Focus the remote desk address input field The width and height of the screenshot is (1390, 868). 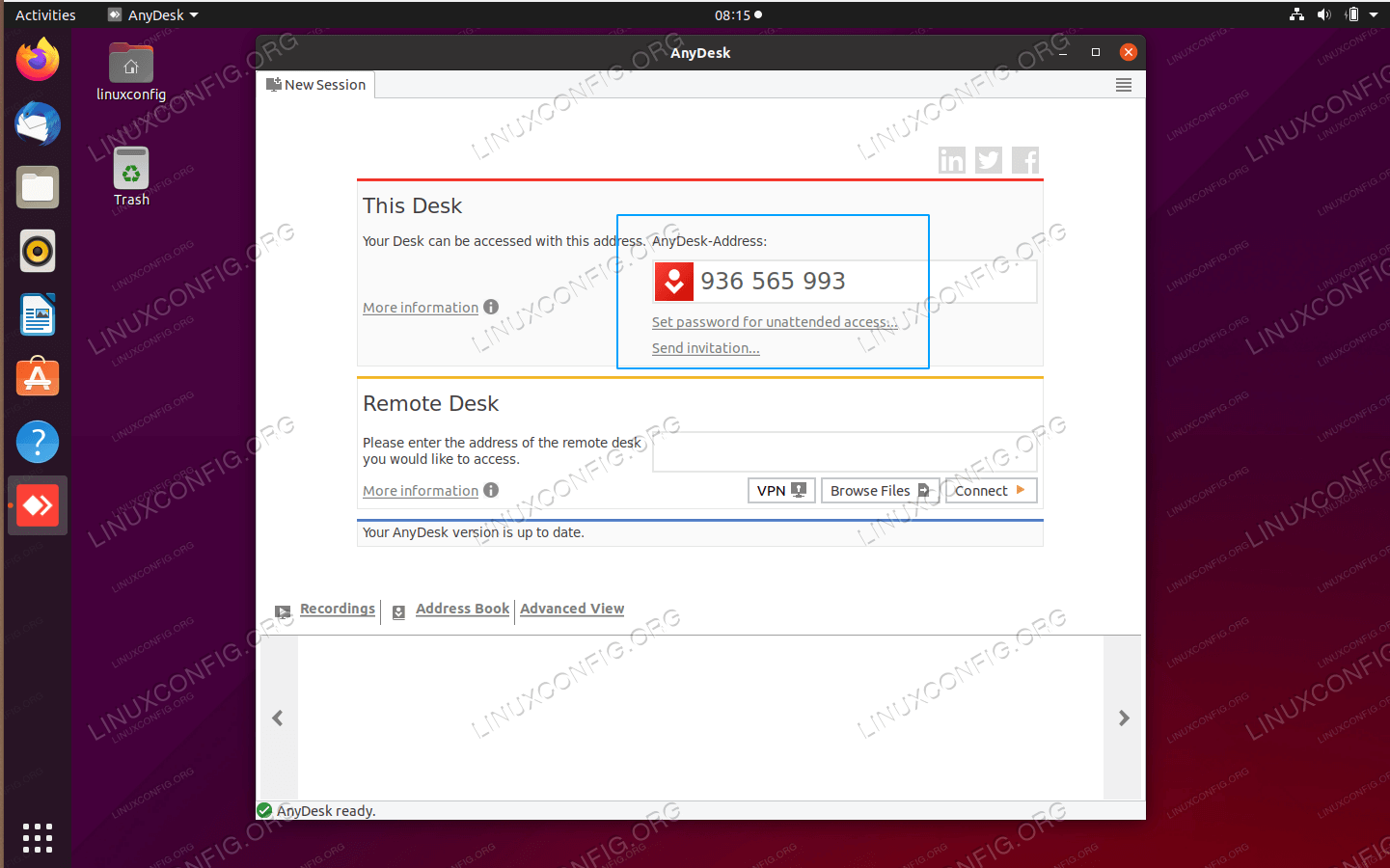[845, 451]
